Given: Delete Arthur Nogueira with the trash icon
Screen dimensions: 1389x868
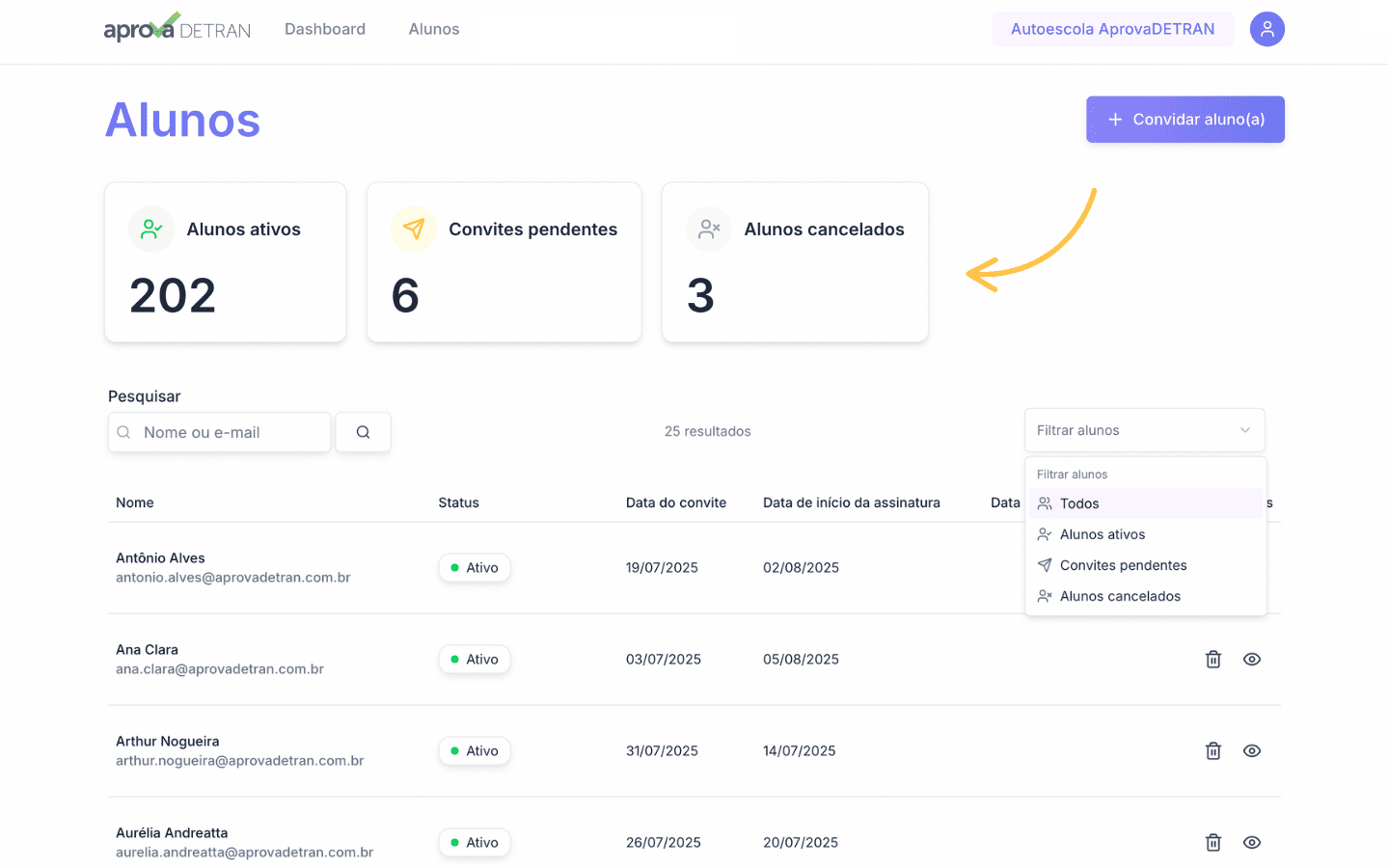Looking at the screenshot, I should pos(1213,751).
